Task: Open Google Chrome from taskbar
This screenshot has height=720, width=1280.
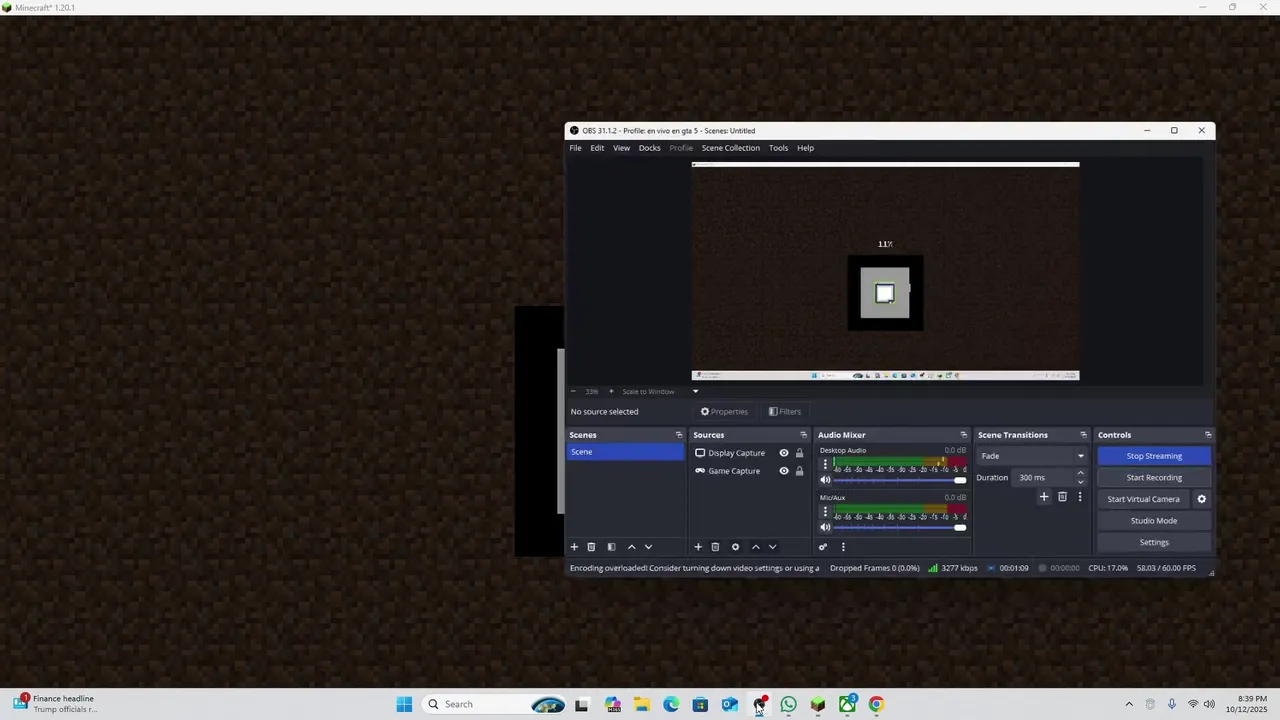Action: 876,704
